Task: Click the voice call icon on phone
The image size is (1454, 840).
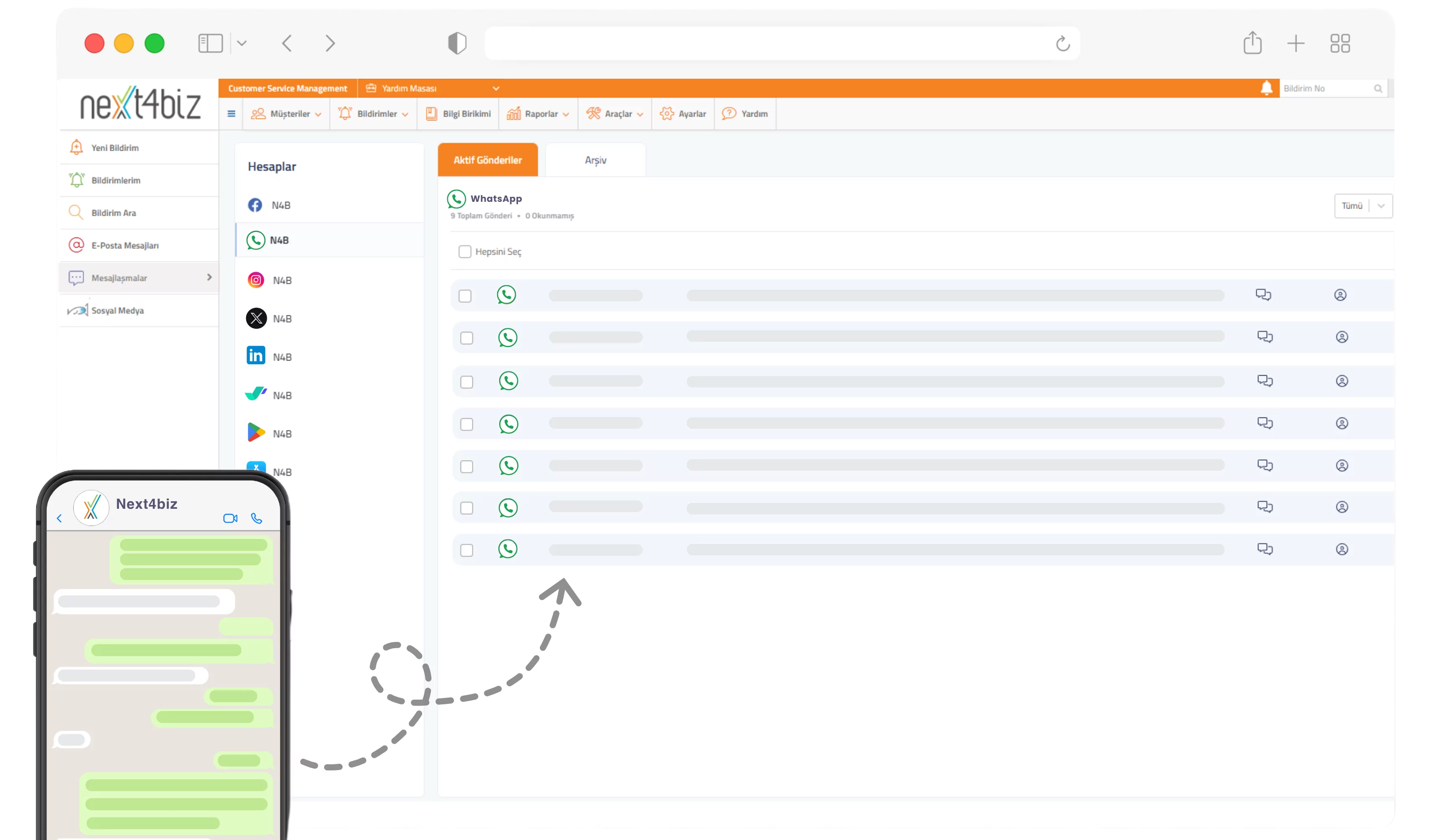Action: click(x=257, y=518)
